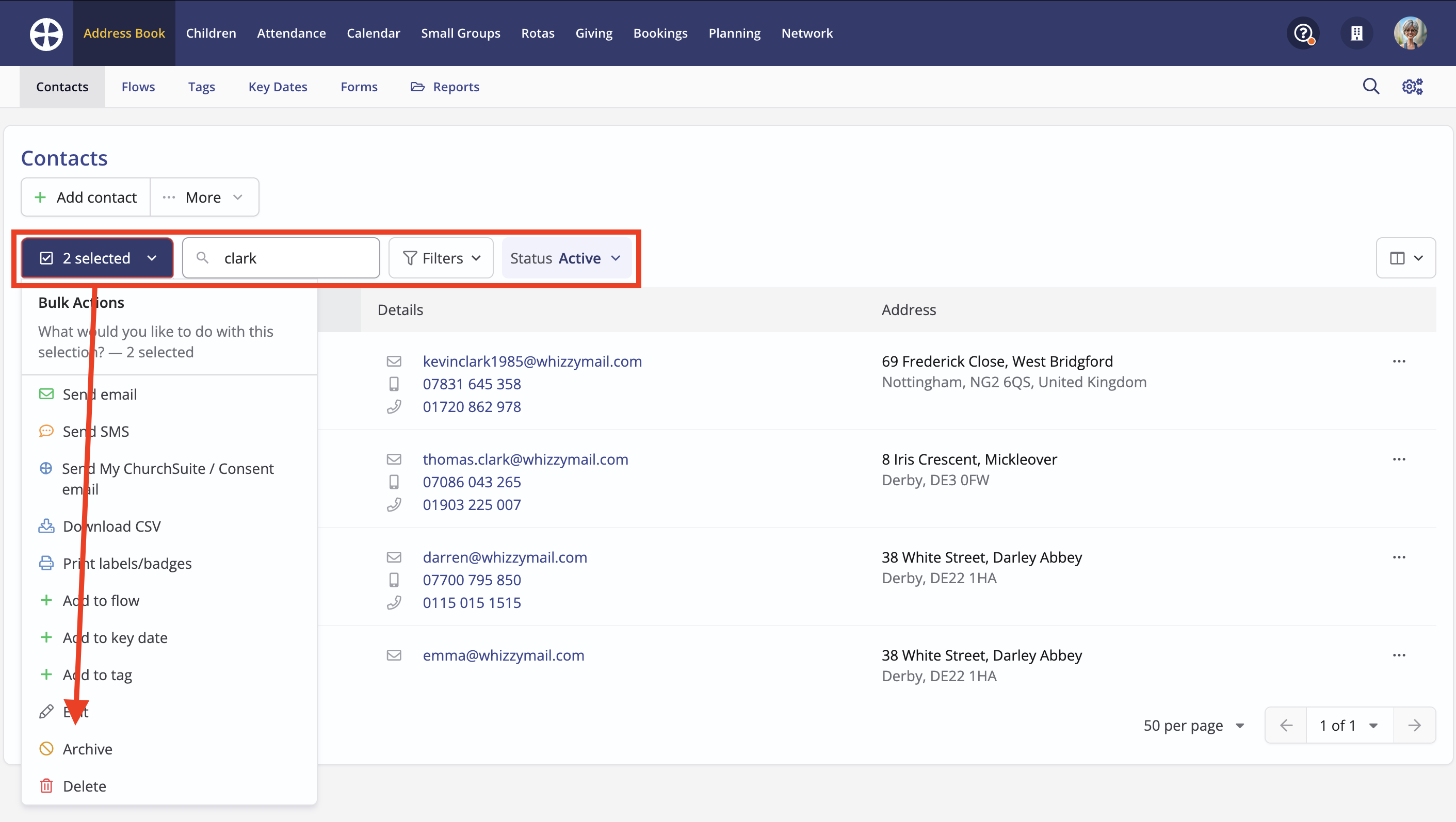
Task: Choose Send SMS bulk action
Action: click(x=169, y=432)
